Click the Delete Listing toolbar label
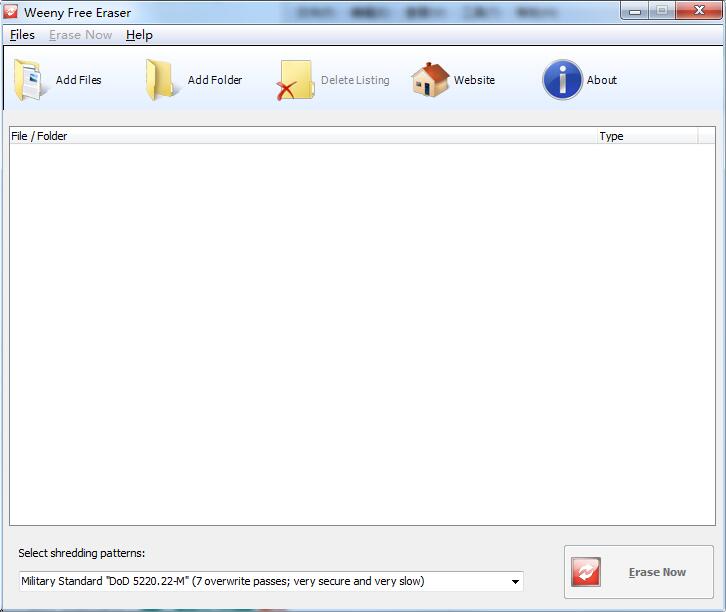The image size is (726, 612). pyautogui.click(x=355, y=80)
